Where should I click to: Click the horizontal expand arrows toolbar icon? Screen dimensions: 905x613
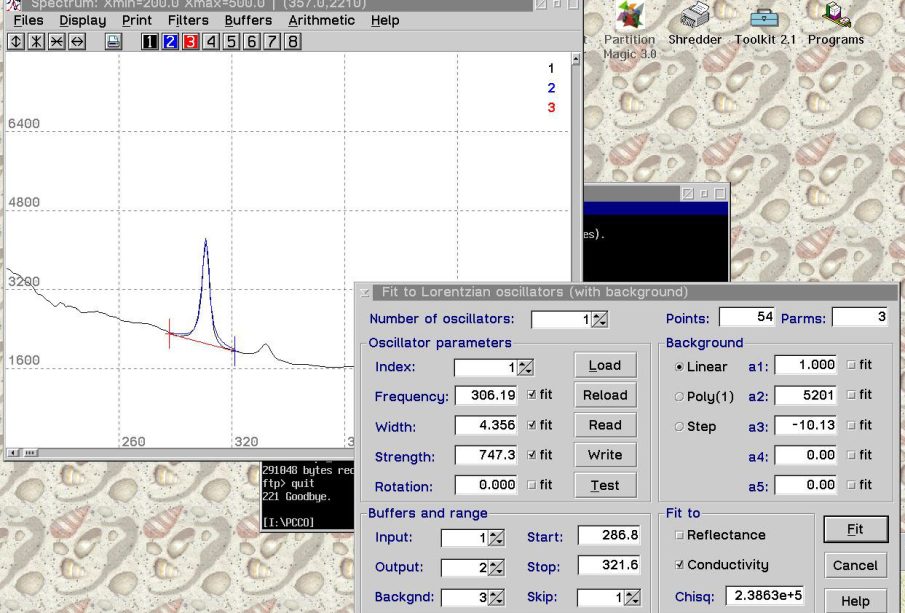click(77, 42)
